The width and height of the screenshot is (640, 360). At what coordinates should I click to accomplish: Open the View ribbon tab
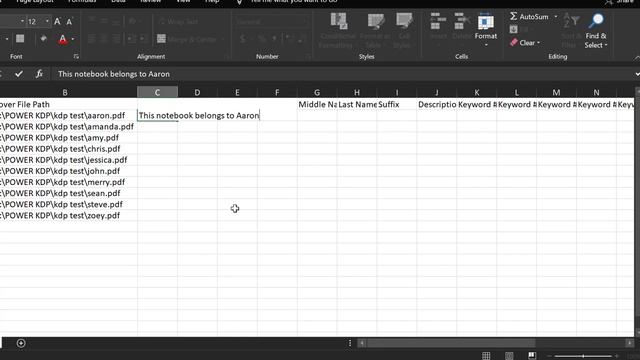(183, 1)
